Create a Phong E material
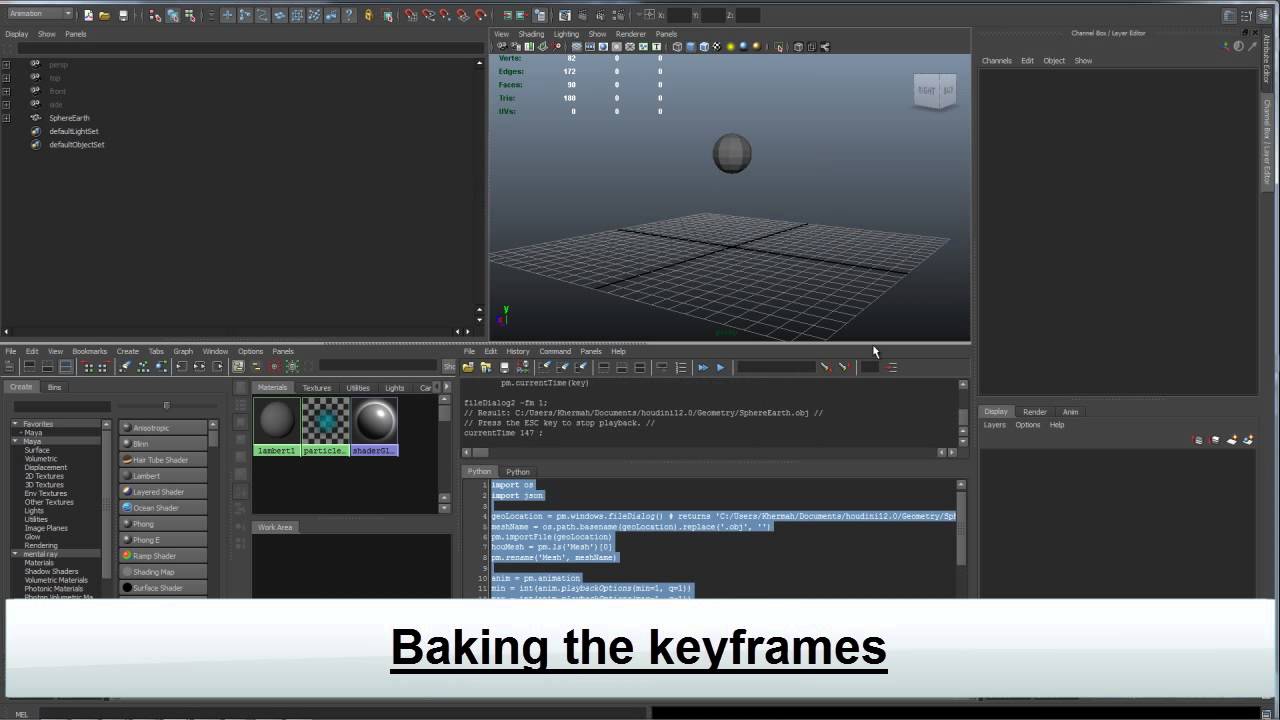 pos(163,540)
